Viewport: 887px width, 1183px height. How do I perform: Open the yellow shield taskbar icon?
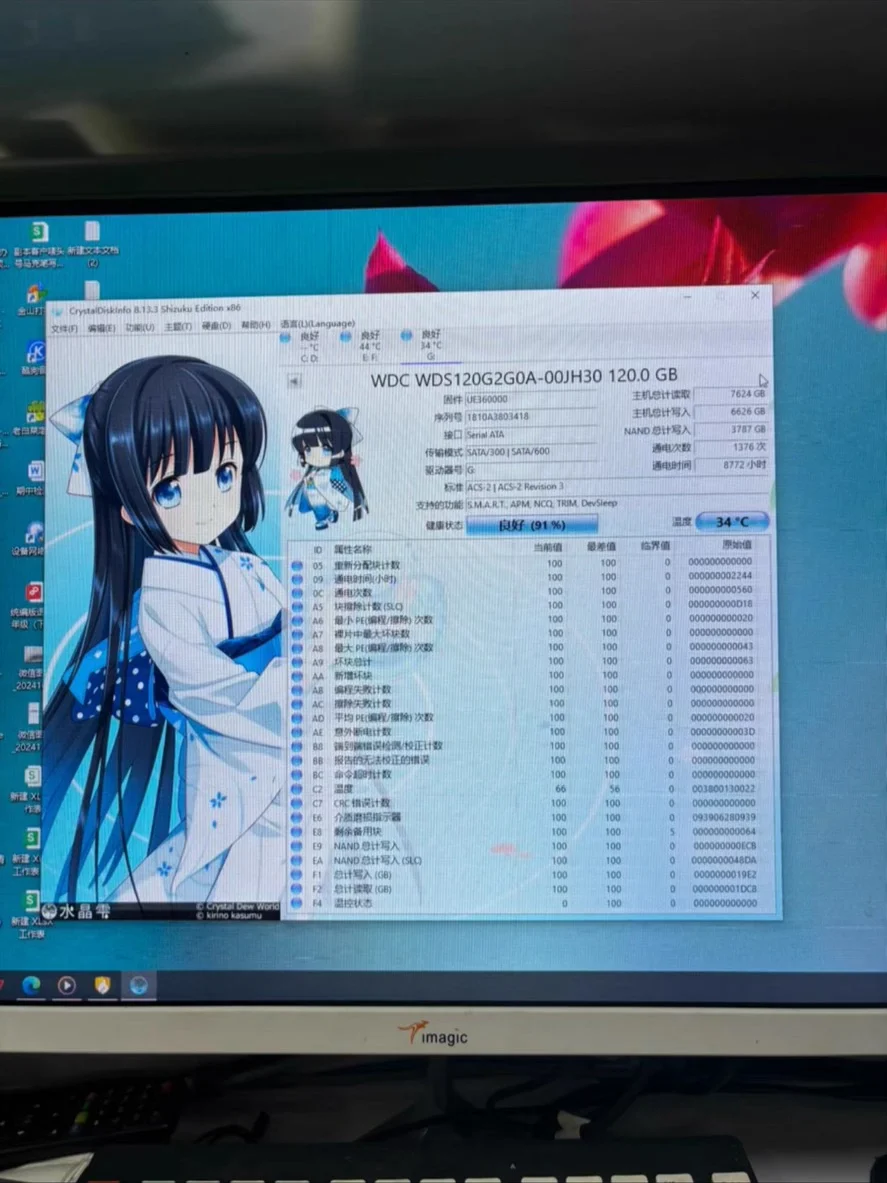tap(103, 985)
